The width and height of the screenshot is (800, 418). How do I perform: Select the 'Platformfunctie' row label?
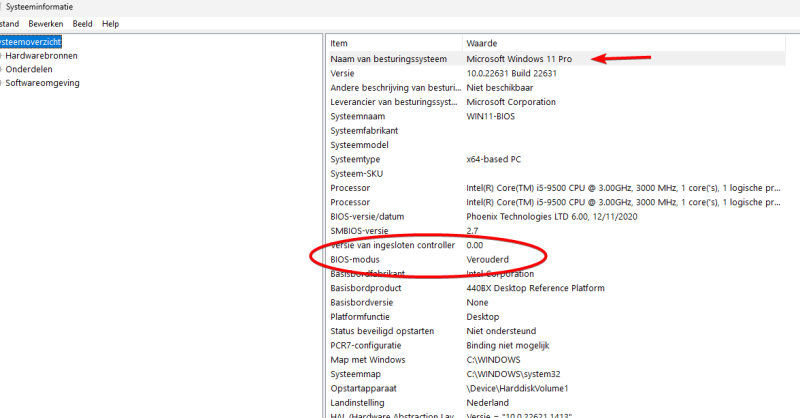(360, 316)
